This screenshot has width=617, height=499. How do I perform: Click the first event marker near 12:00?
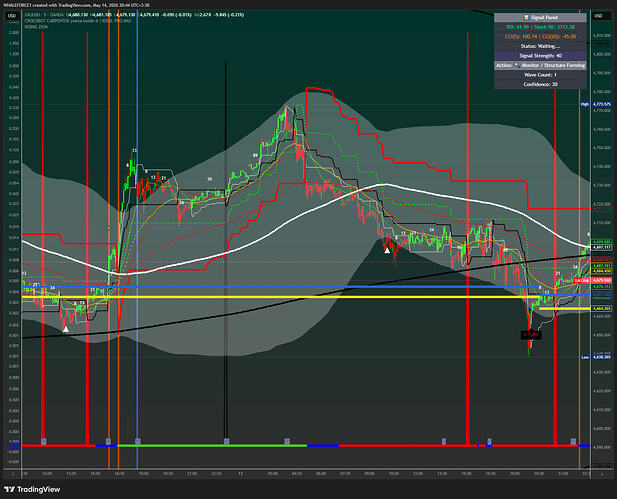coord(44,442)
